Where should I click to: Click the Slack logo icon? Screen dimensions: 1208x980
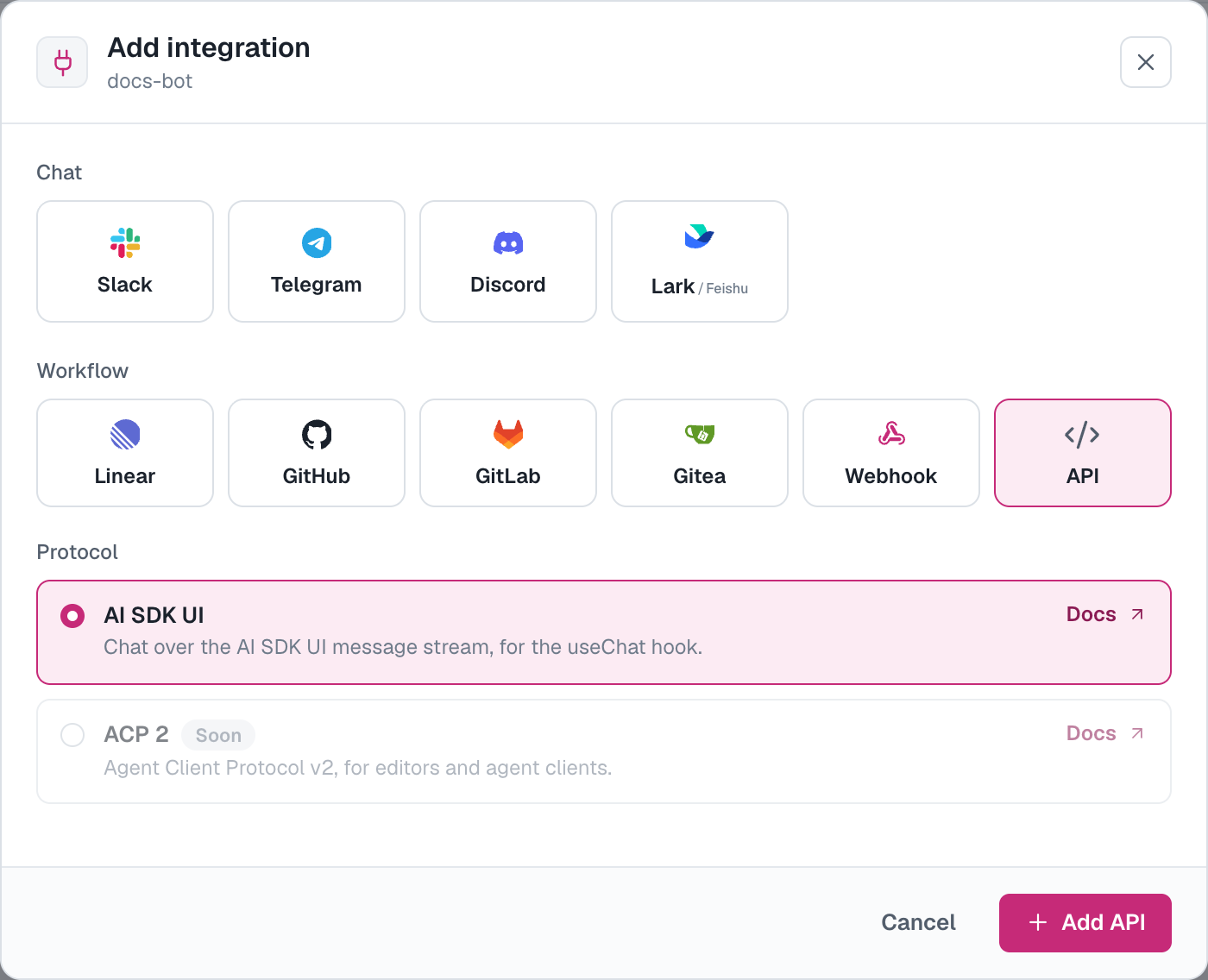125,243
